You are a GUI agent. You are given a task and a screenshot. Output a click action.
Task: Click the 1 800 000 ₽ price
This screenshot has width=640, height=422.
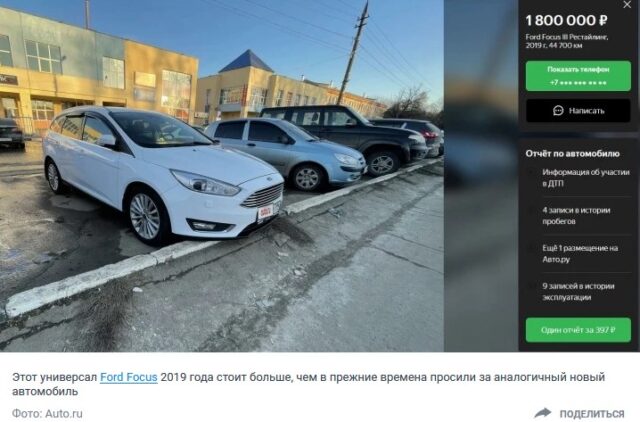[x=566, y=20]
